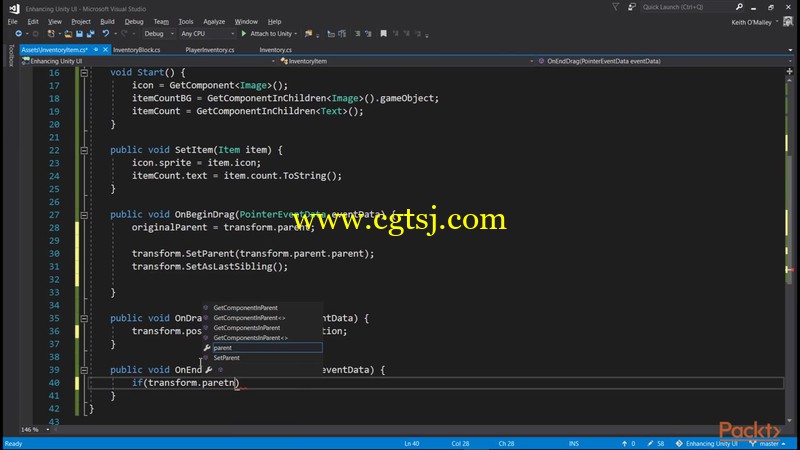The image size is (800, 450).
Task: Open the feedback icon beside Quick Launch
Action: coord(632,7)
